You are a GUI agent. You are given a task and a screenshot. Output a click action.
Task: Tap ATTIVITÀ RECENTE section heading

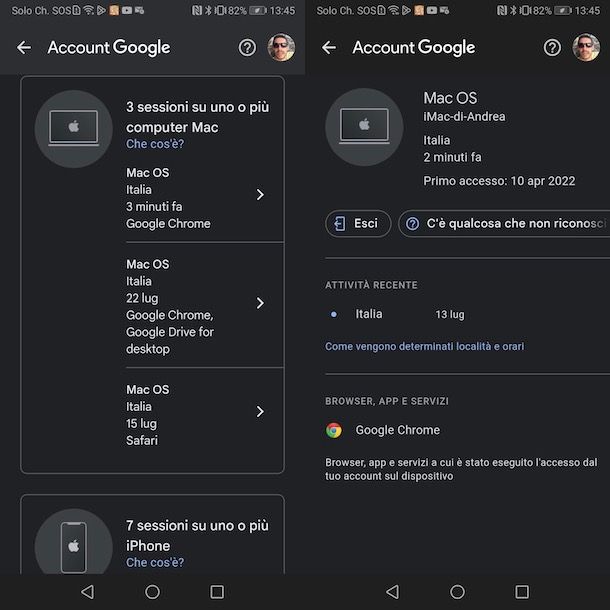[371, 285]
